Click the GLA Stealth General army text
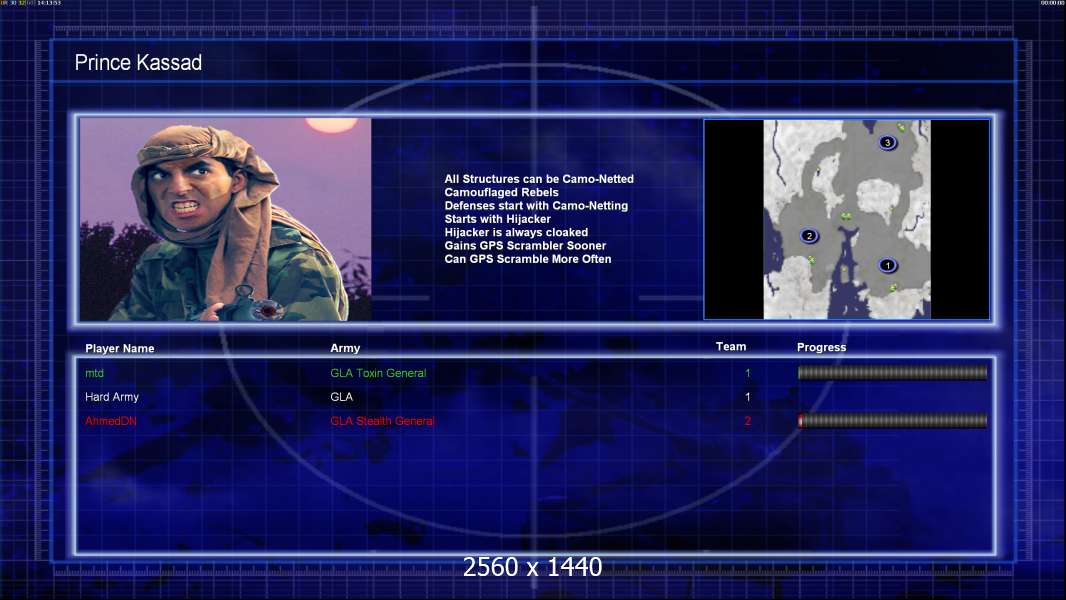 coord(382,421)
